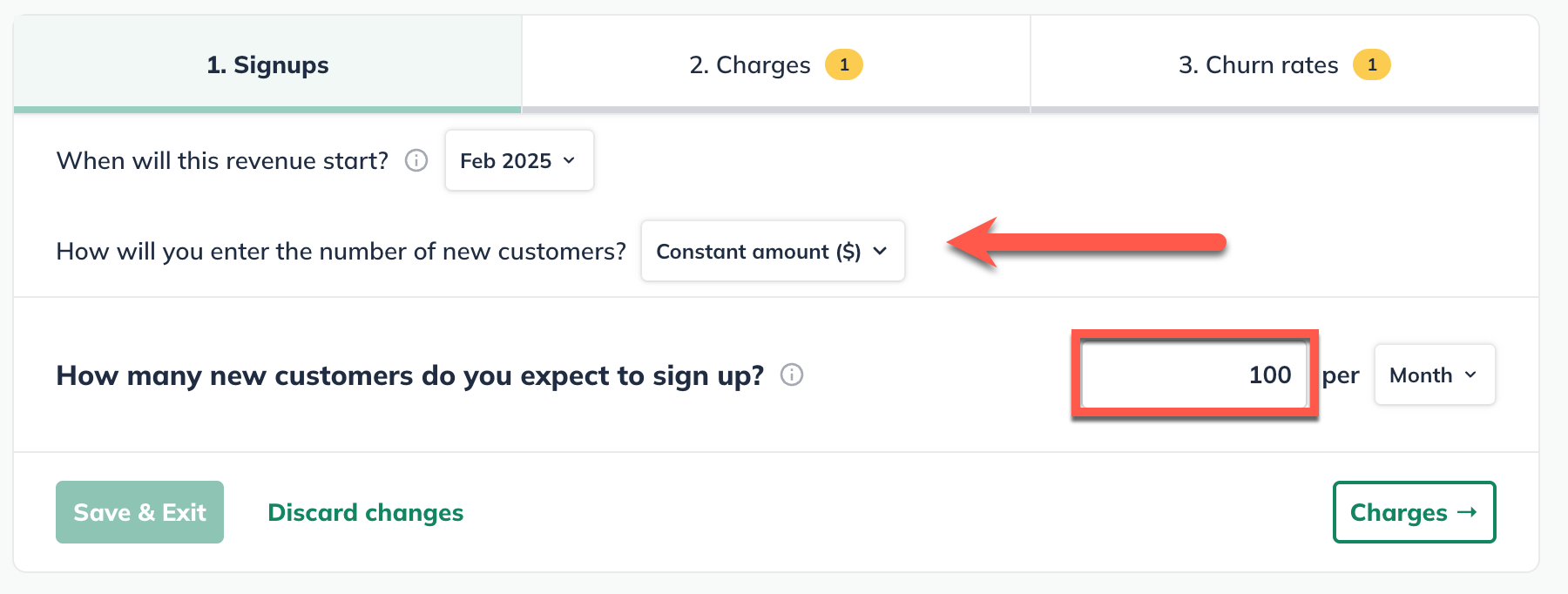Click the info icon beside the signup question

coord(791,376)
